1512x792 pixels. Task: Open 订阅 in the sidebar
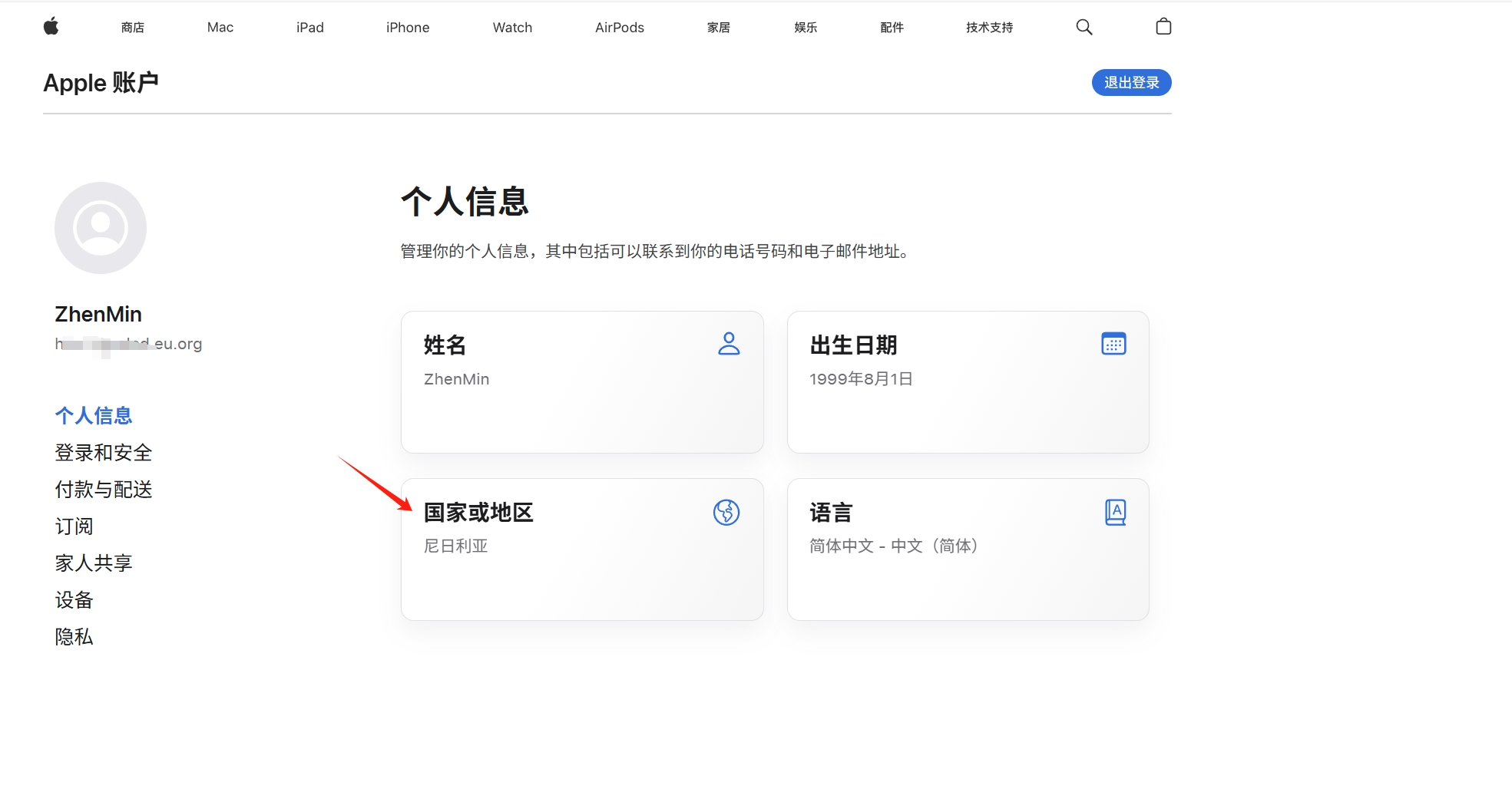tap(74, 526)
